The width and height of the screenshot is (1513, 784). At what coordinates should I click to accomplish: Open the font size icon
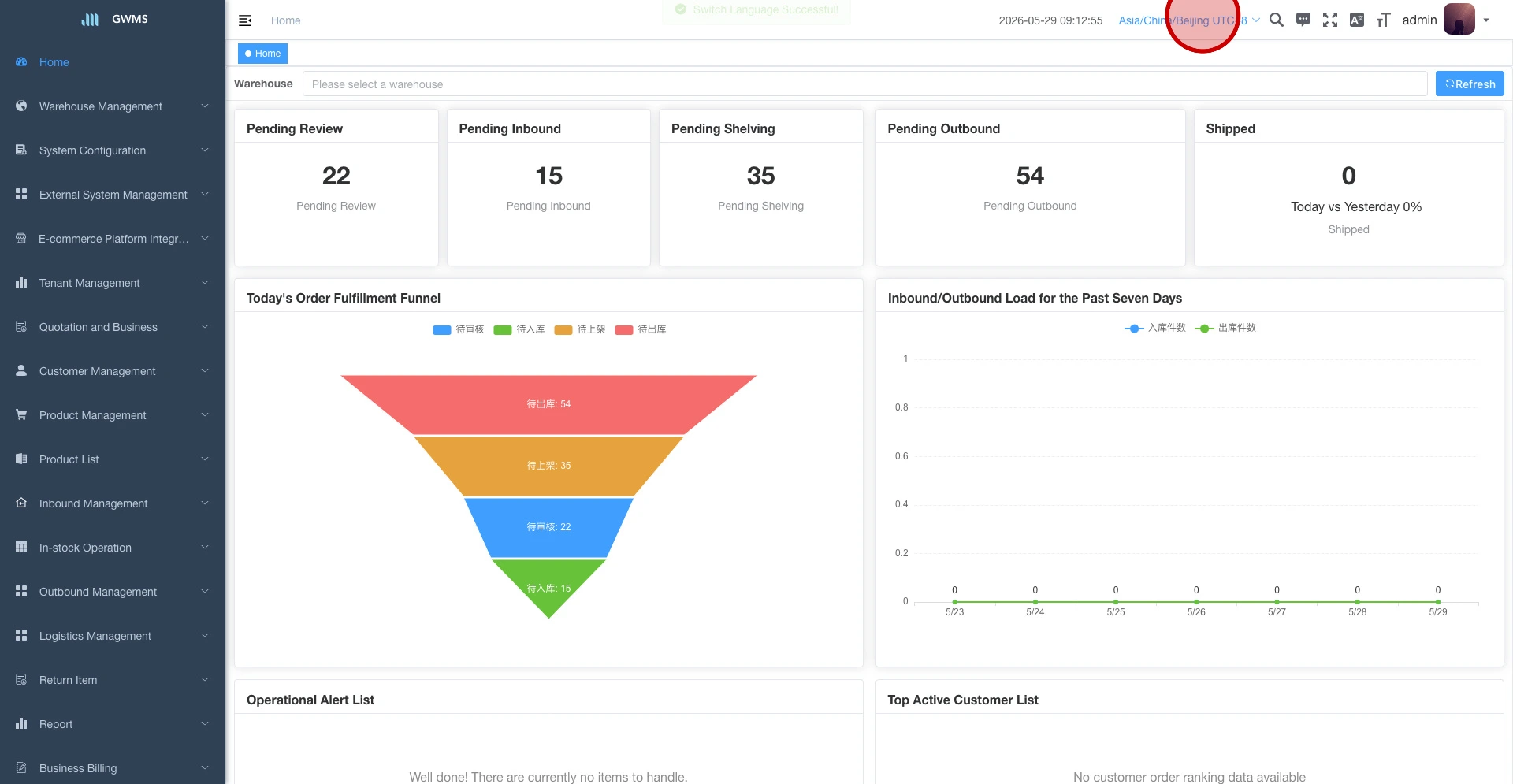pyautogui.click(x=1383, y=20)
